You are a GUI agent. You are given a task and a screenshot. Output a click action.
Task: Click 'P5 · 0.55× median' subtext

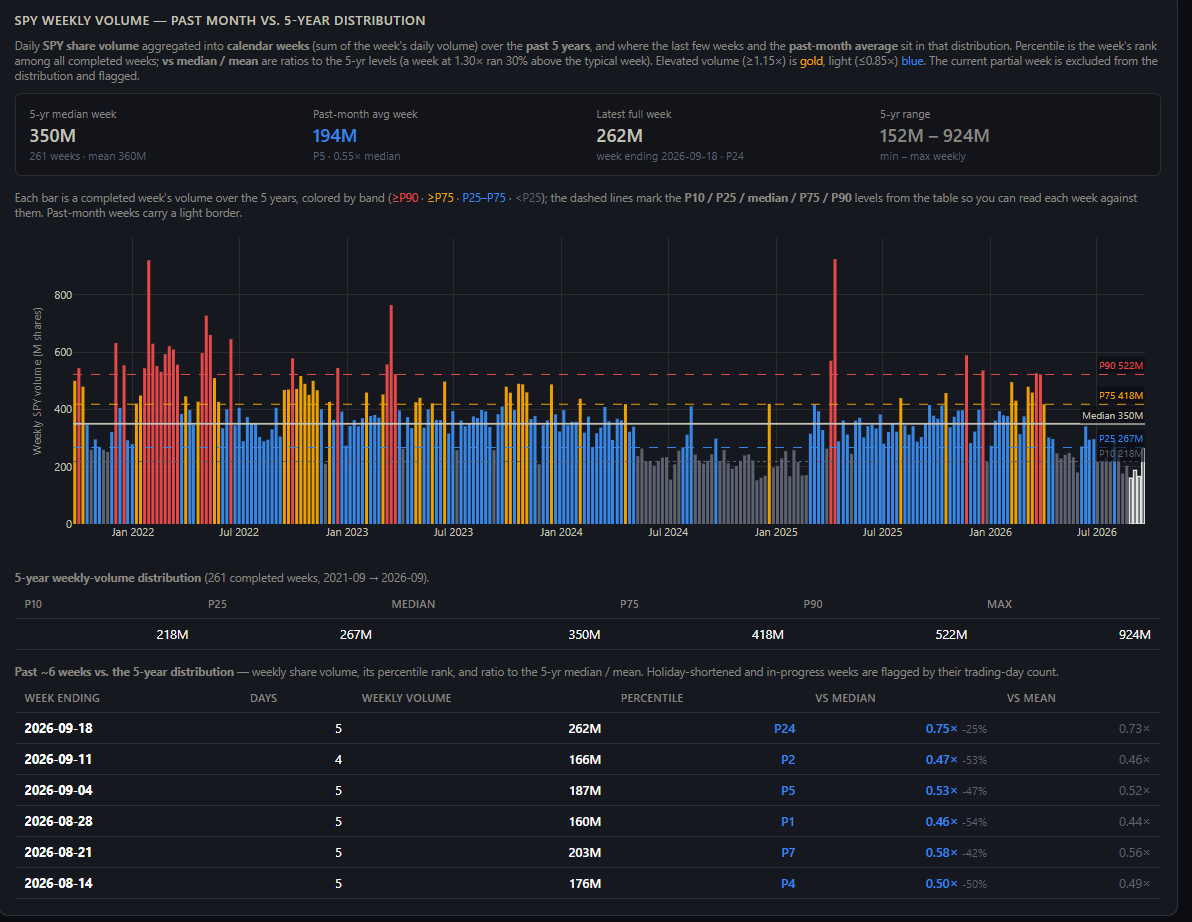(357, 156)
